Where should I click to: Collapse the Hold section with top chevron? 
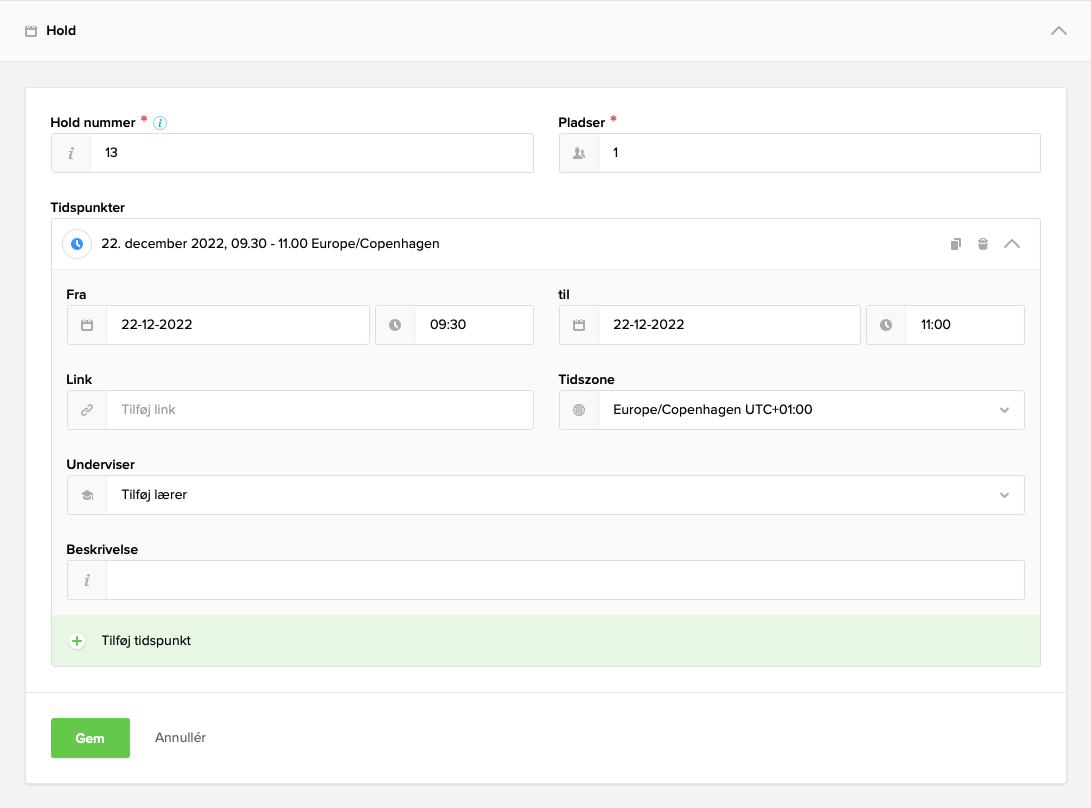[1059, 31]
